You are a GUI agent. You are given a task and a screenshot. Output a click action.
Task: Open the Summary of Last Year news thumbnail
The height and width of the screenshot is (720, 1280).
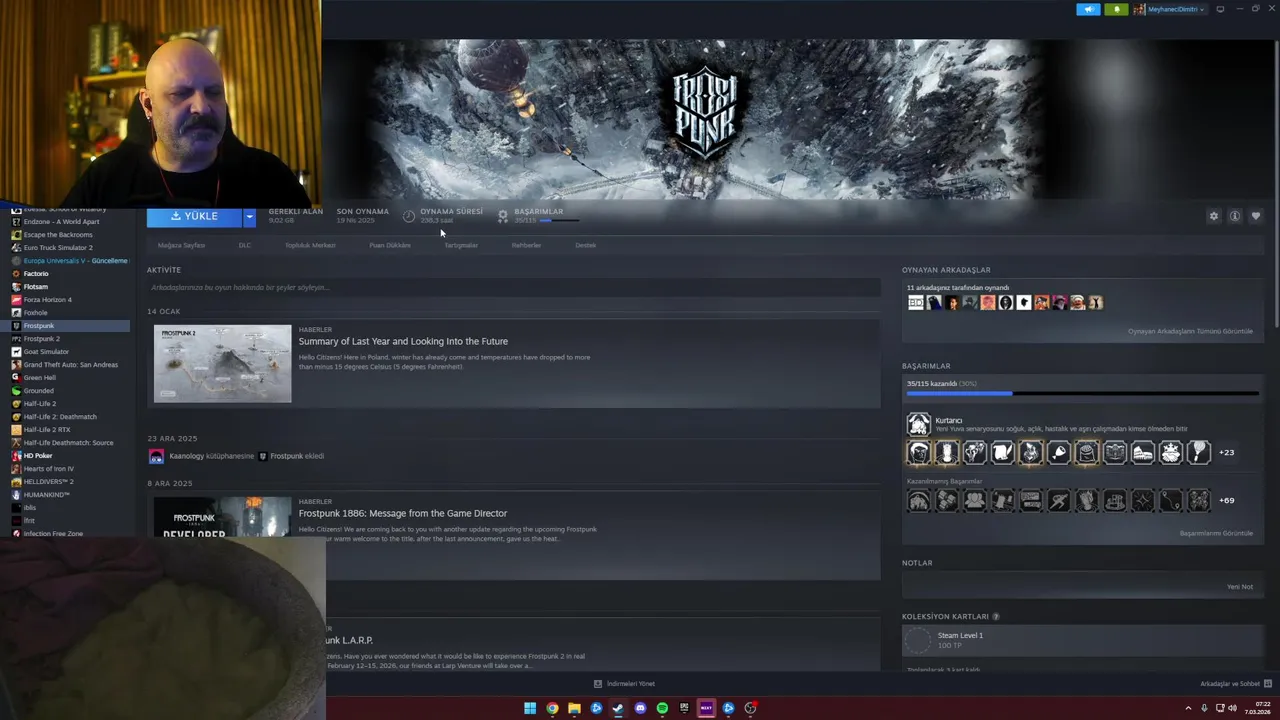click(222, 363)
